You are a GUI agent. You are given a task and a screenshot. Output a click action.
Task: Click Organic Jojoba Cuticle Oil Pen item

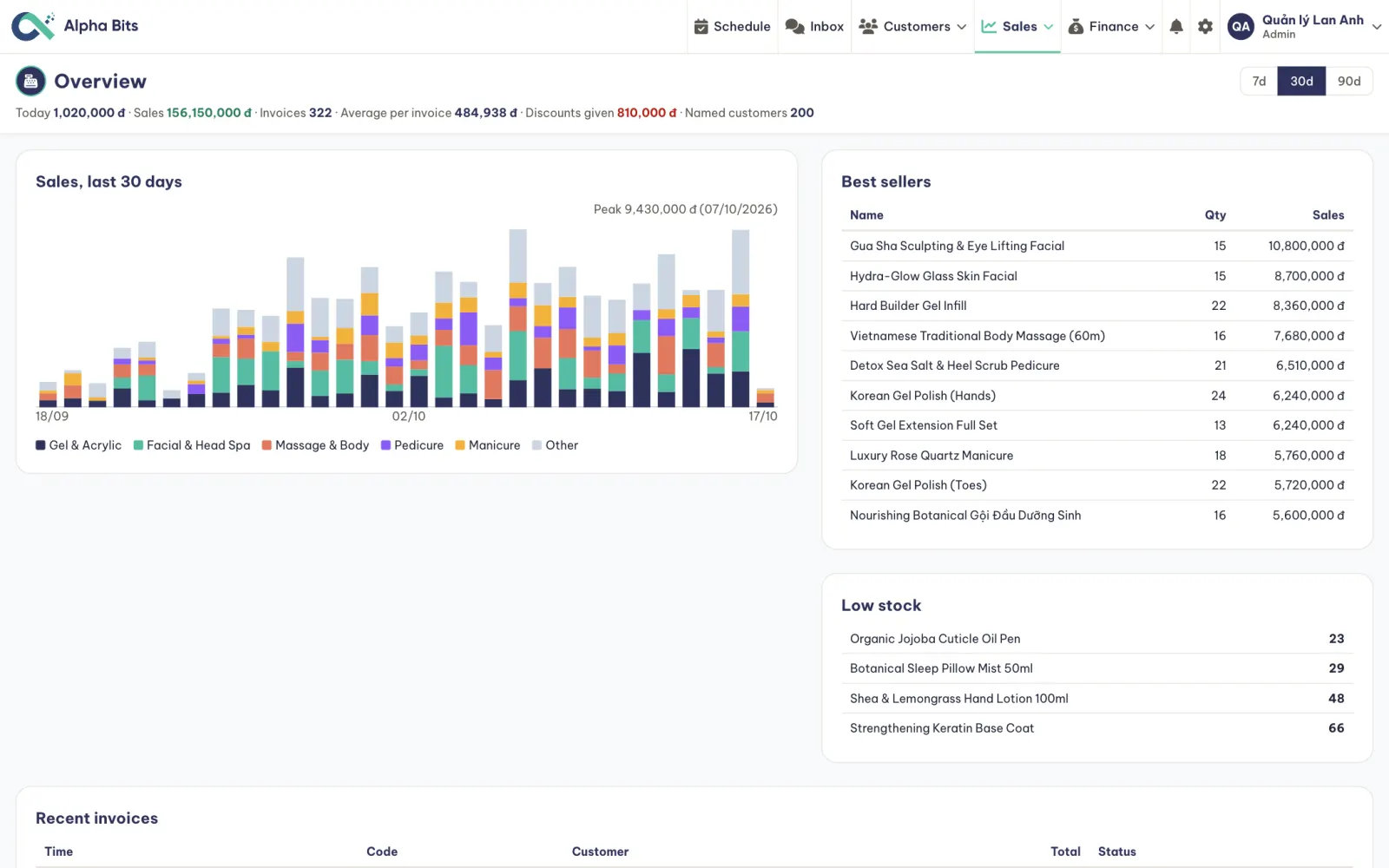(x=1097, y=639)
